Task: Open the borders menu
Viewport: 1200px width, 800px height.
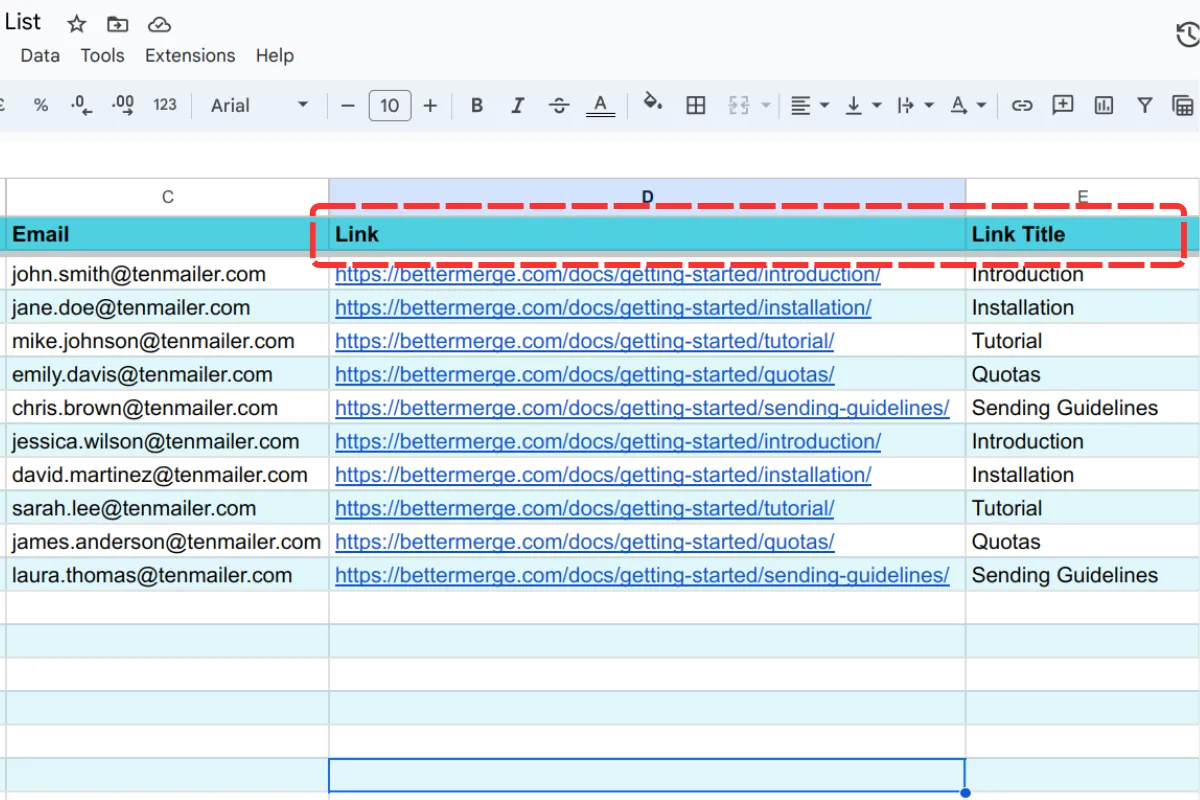Action: (x=696, y=105)
